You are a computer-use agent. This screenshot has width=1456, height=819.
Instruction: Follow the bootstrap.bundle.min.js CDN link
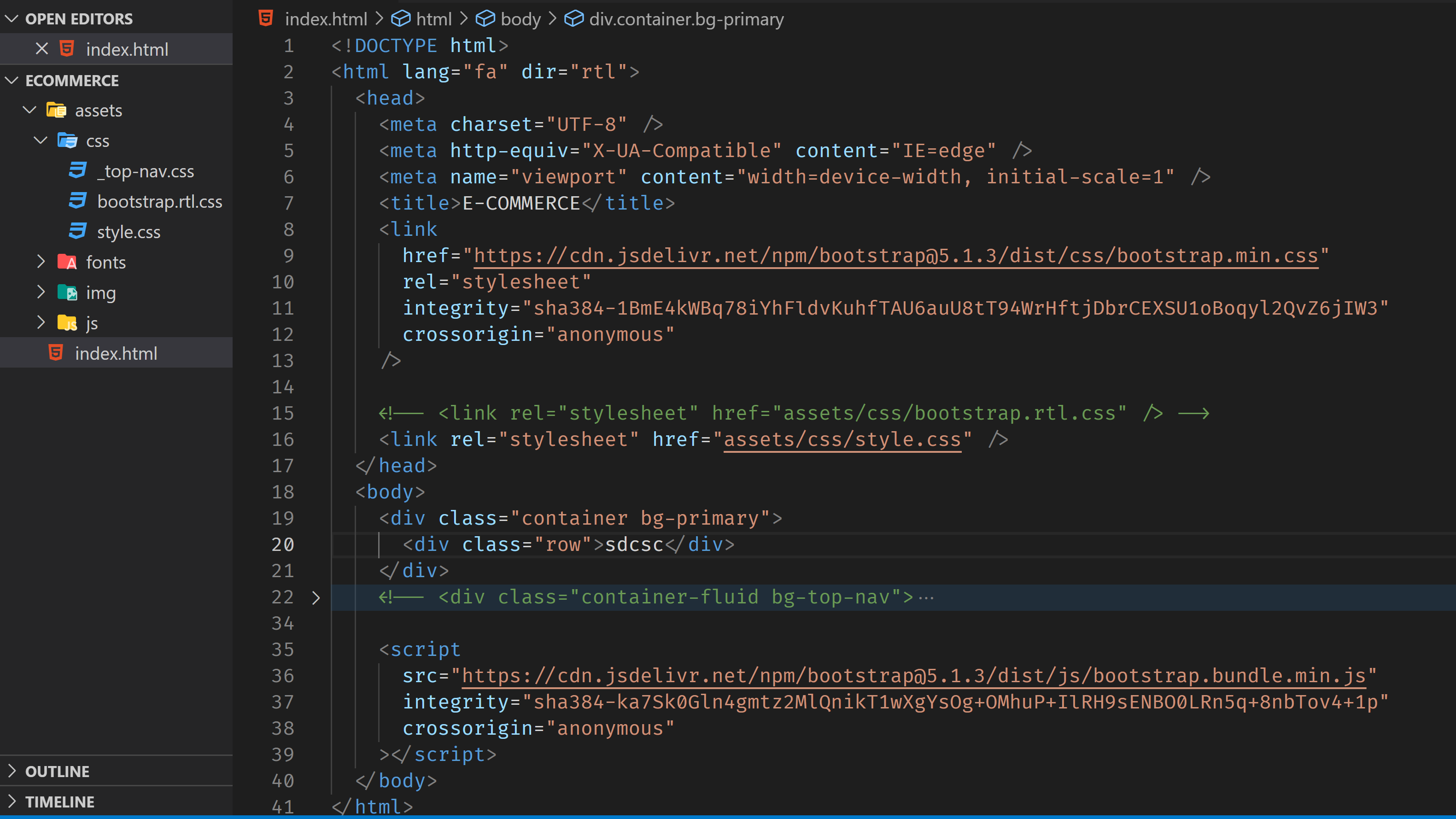(914, 675)
